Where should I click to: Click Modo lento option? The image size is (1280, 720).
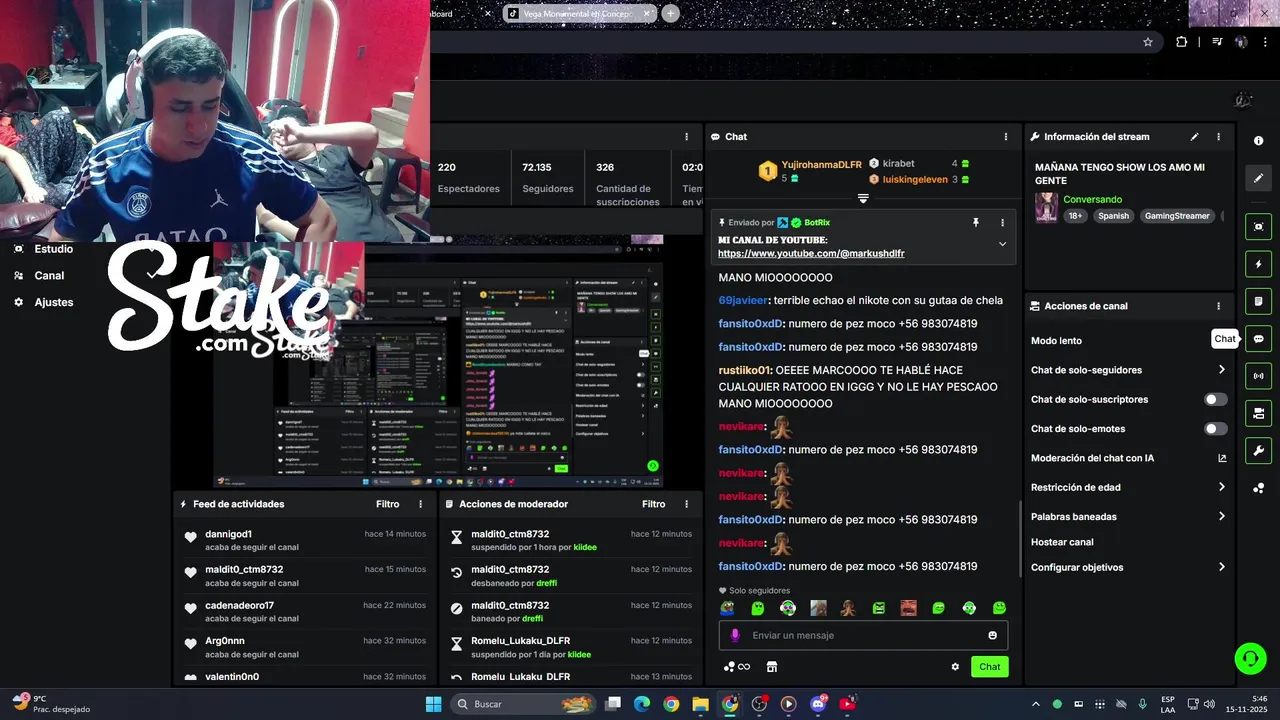[1056, 341]
